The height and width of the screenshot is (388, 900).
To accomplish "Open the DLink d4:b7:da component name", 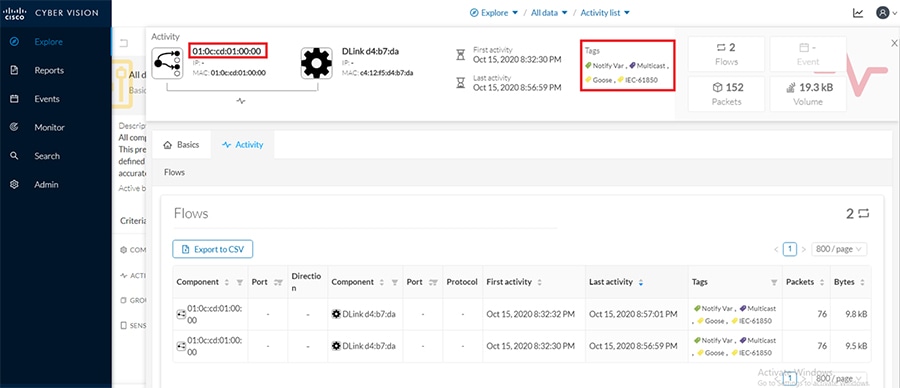I will 370,51.
